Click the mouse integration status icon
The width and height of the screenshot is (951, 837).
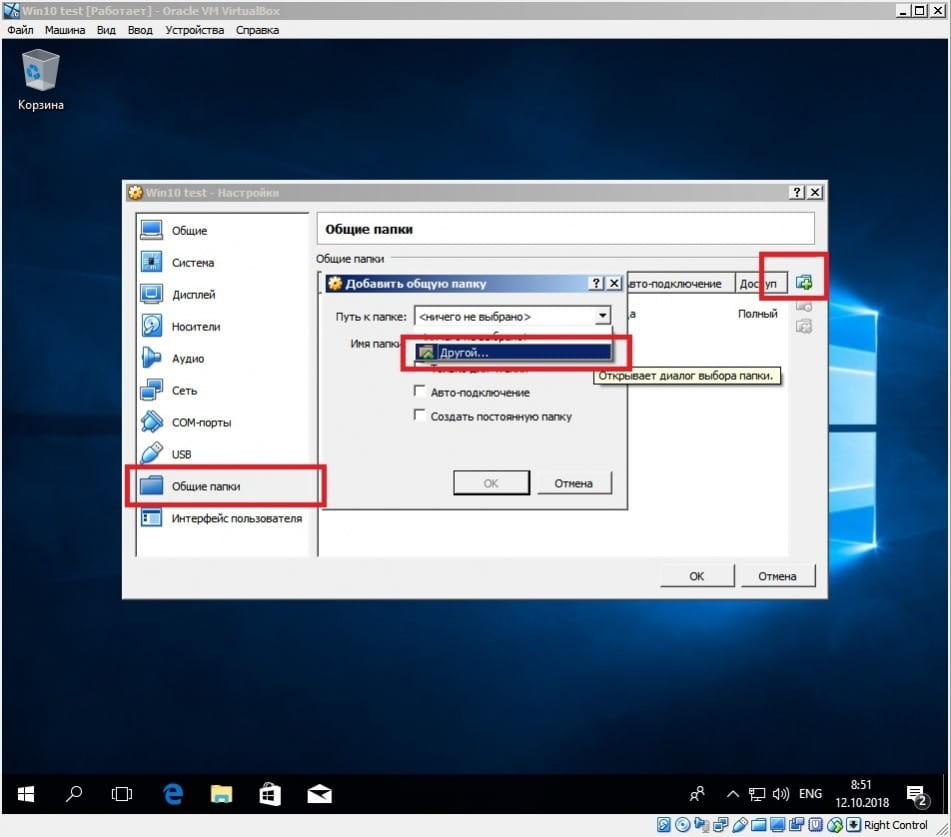click(x=835, y=825)
